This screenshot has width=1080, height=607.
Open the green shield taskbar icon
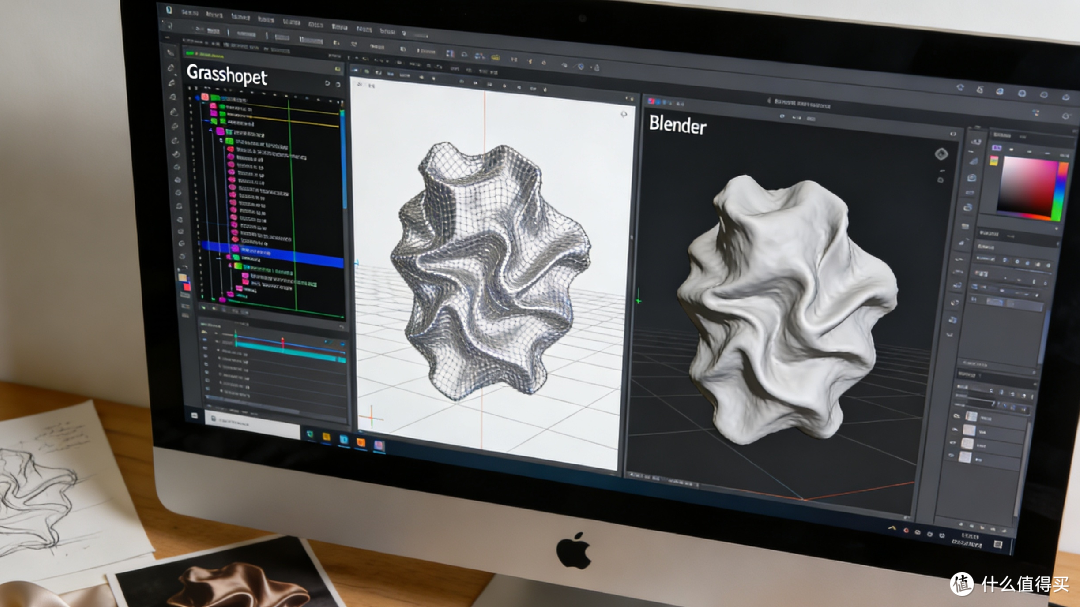tap(310, 435)
